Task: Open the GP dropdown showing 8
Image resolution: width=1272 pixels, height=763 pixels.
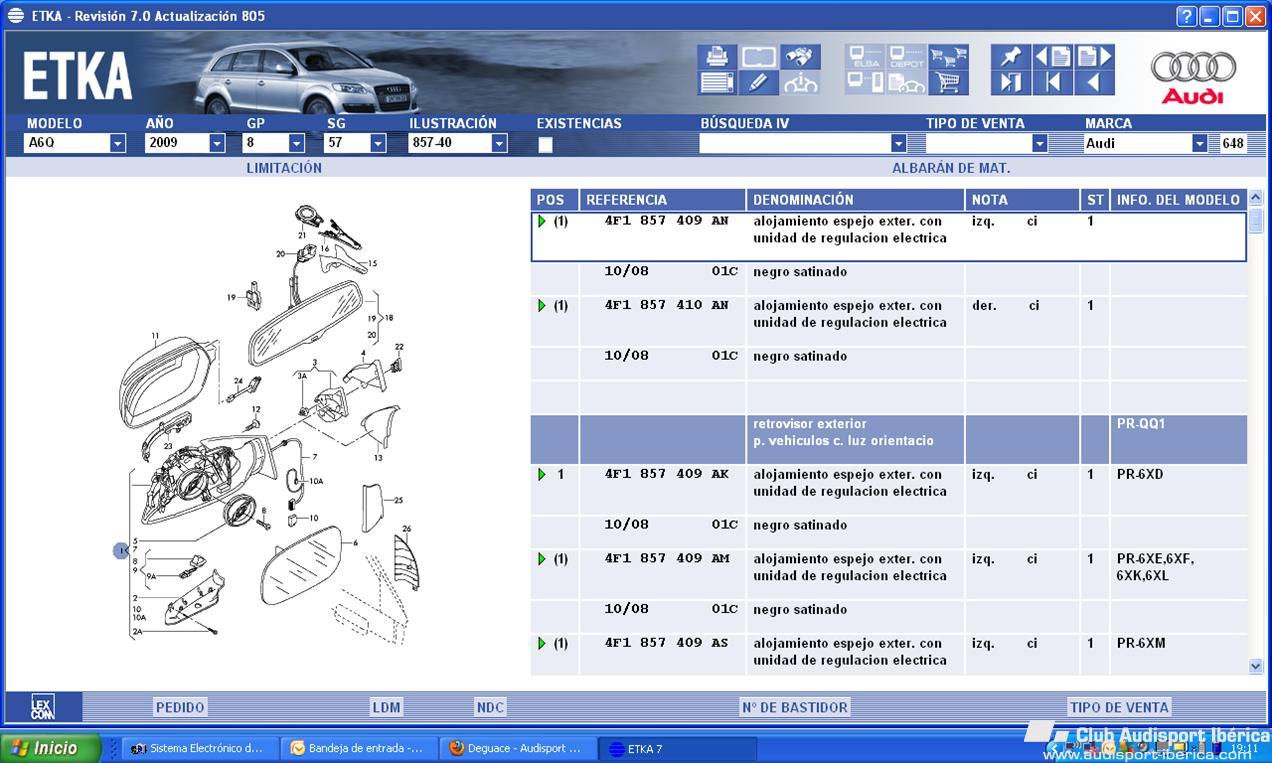Action: pyautogui.click(x=296, y=144)
